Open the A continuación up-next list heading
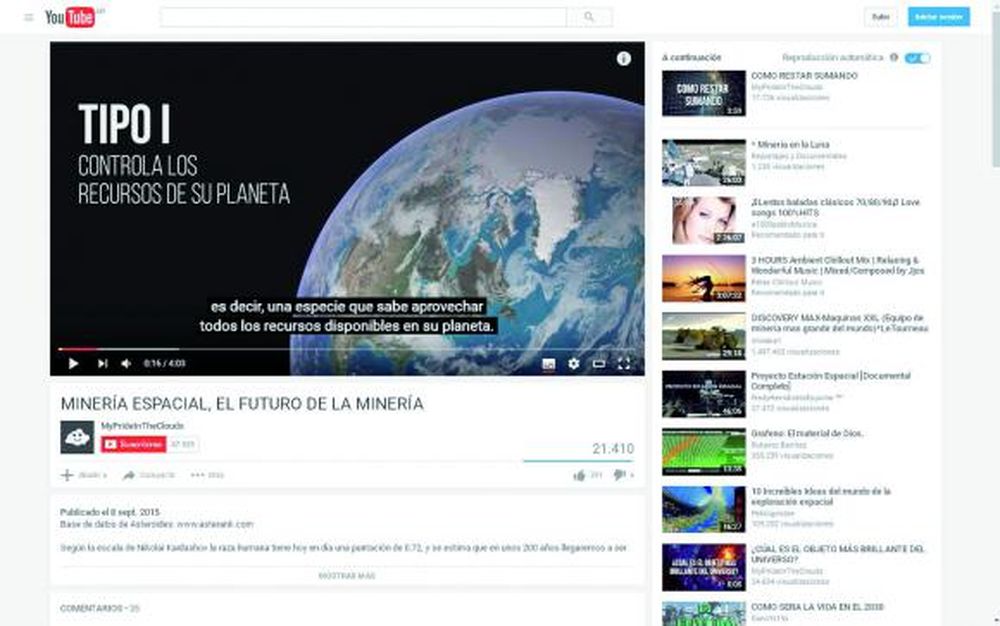The width and height of the screenshot is (1000, 626). (x=691, y=58)
